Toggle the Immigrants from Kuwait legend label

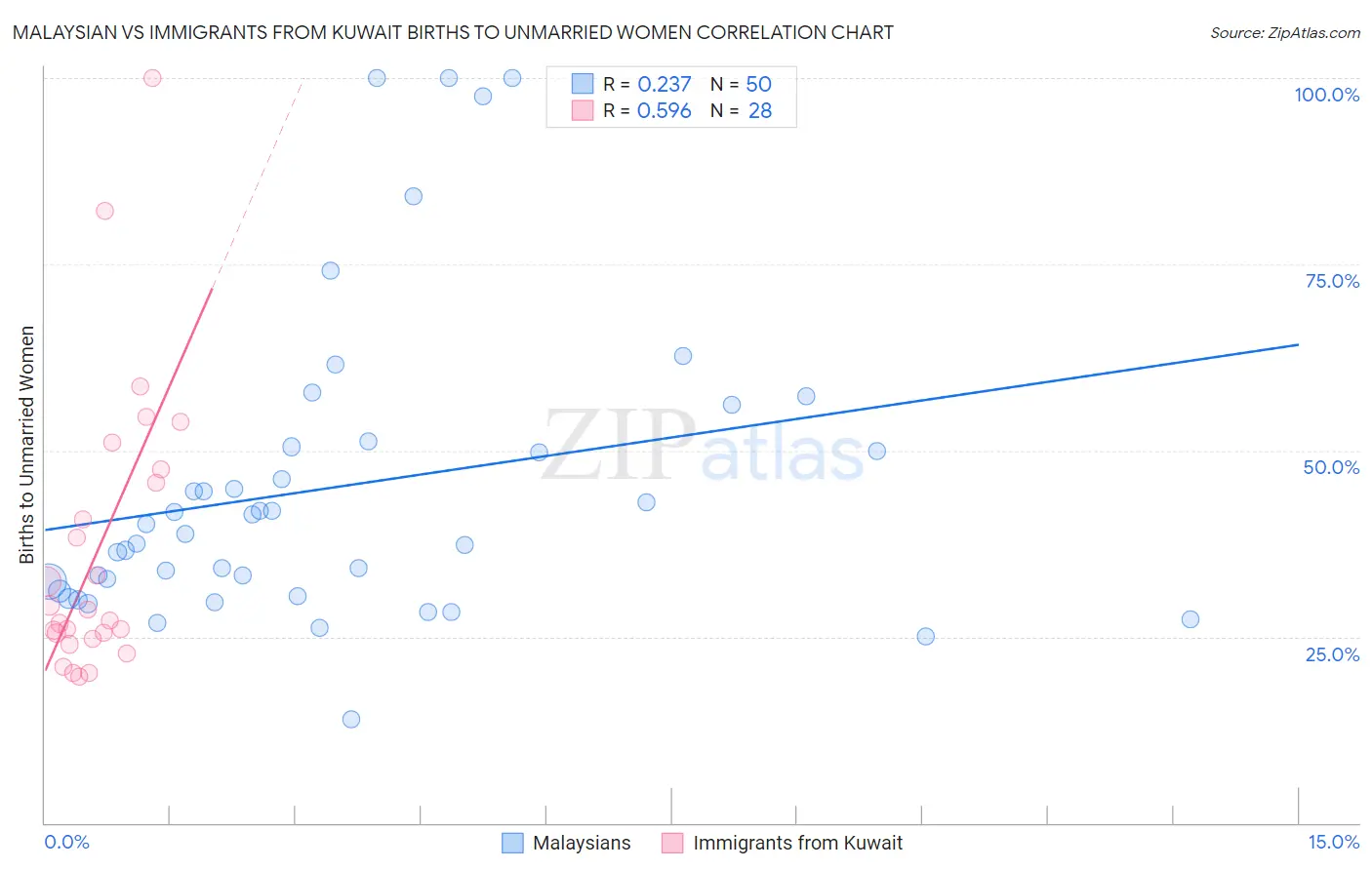[x=797, y=843]
